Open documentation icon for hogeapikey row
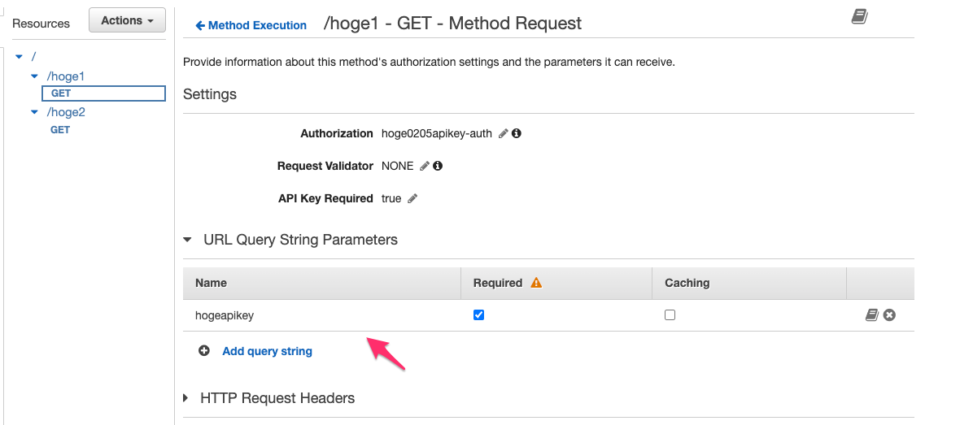This screenshot has width=960, height=425. (x=872, y=315)
